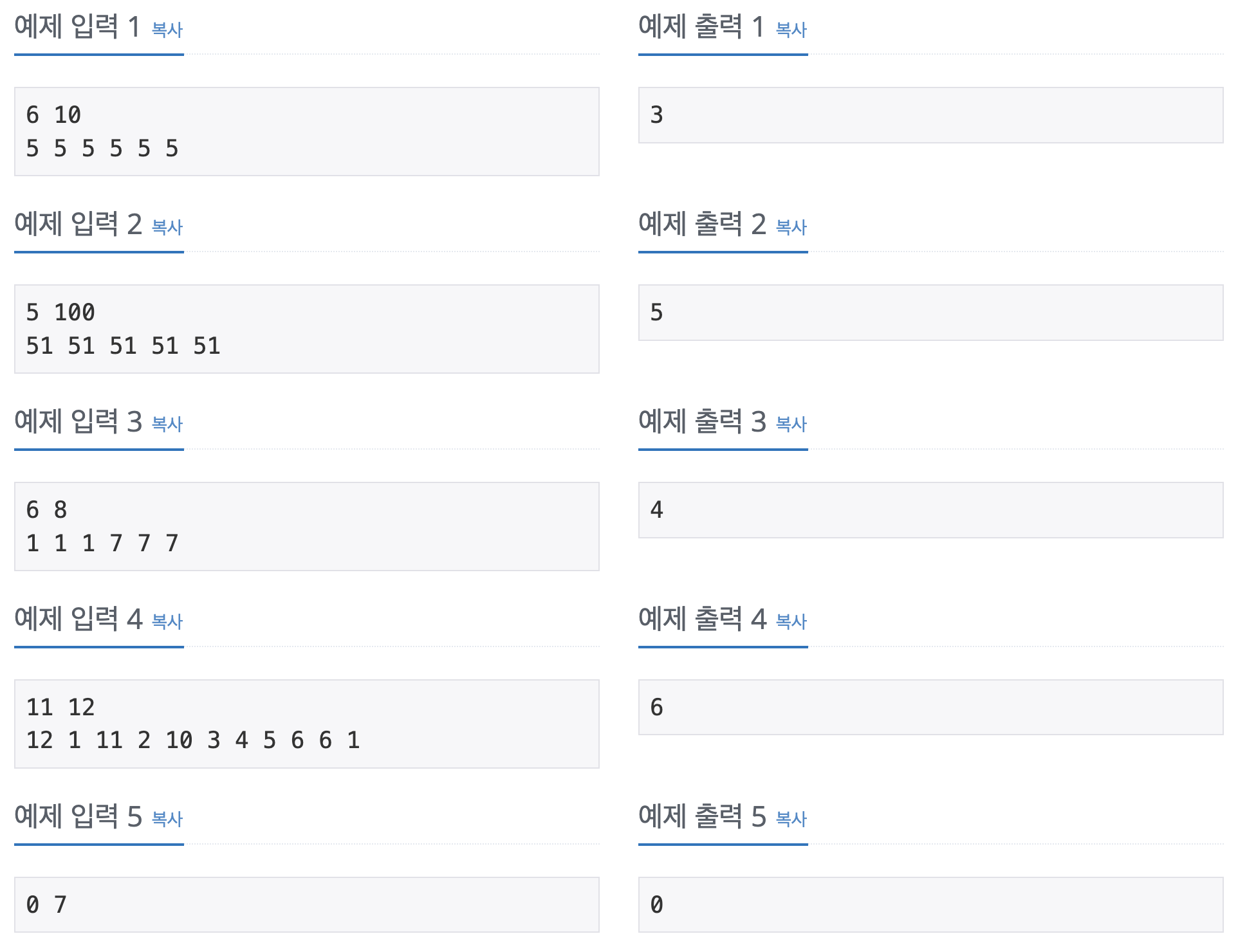Click 복사 beside 예제 입력 3
Image resolution: width=1247 pixels, height=952 pixels.
pos(167,424)
